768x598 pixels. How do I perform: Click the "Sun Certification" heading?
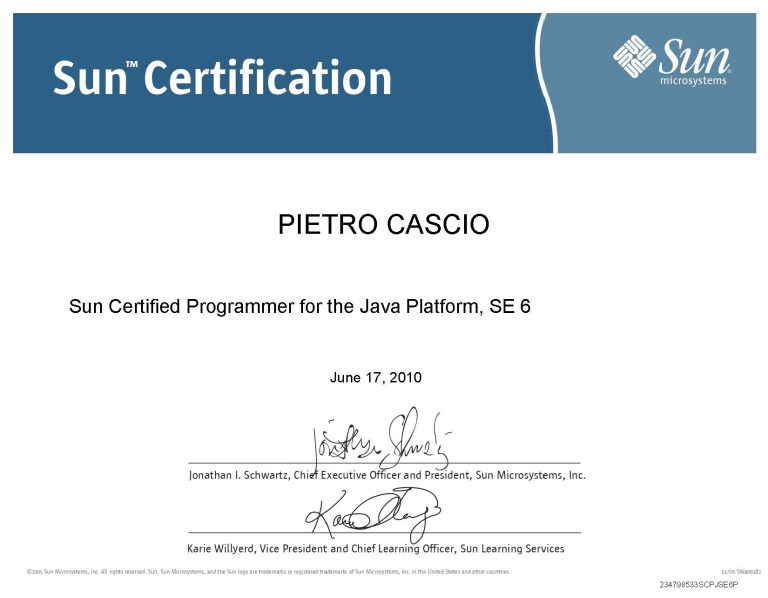[222, 77]
